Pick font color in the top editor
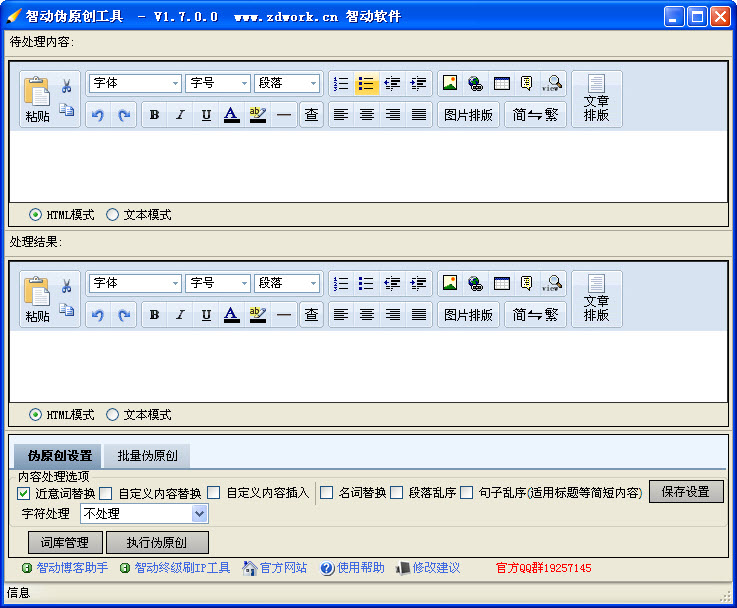Screen dimensions: 737x608 coord(231,115)
